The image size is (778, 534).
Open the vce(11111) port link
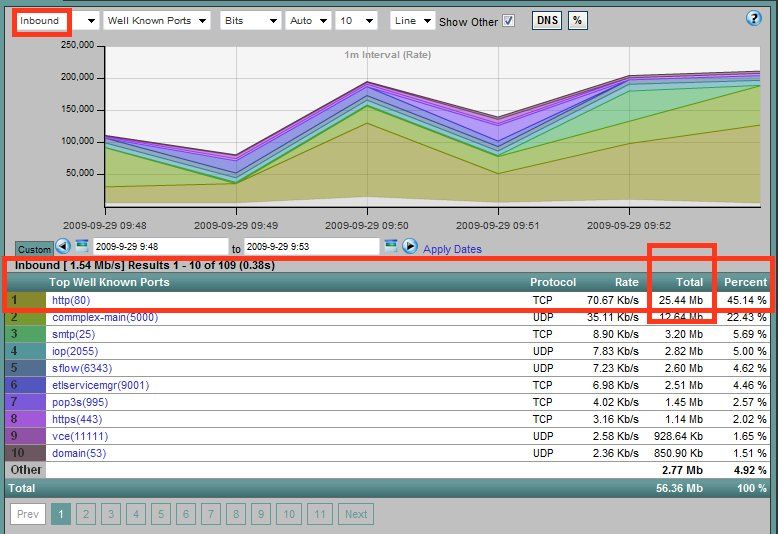click(80, 436)
